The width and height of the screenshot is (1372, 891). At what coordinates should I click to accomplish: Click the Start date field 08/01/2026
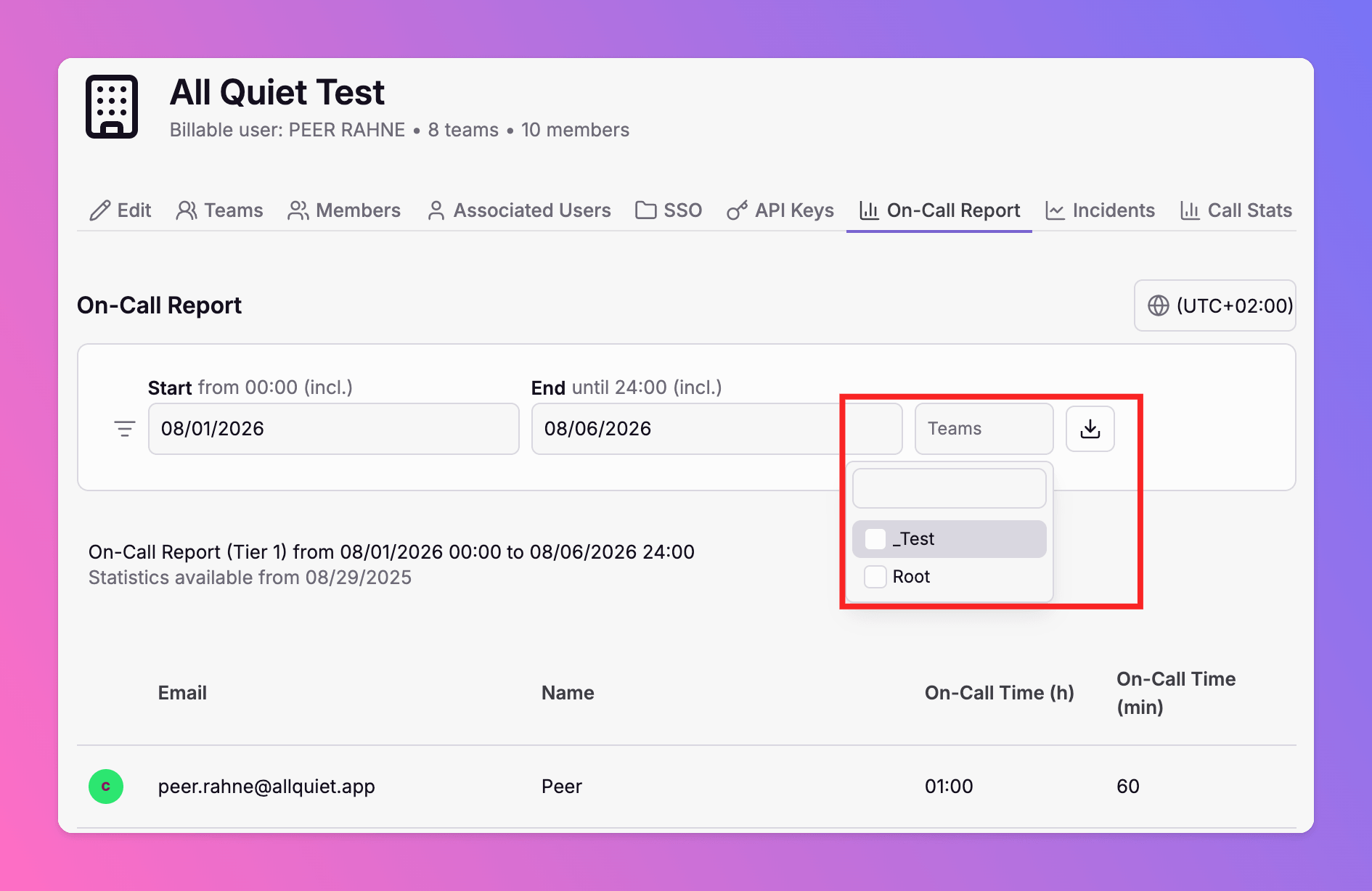coord(334,429)
